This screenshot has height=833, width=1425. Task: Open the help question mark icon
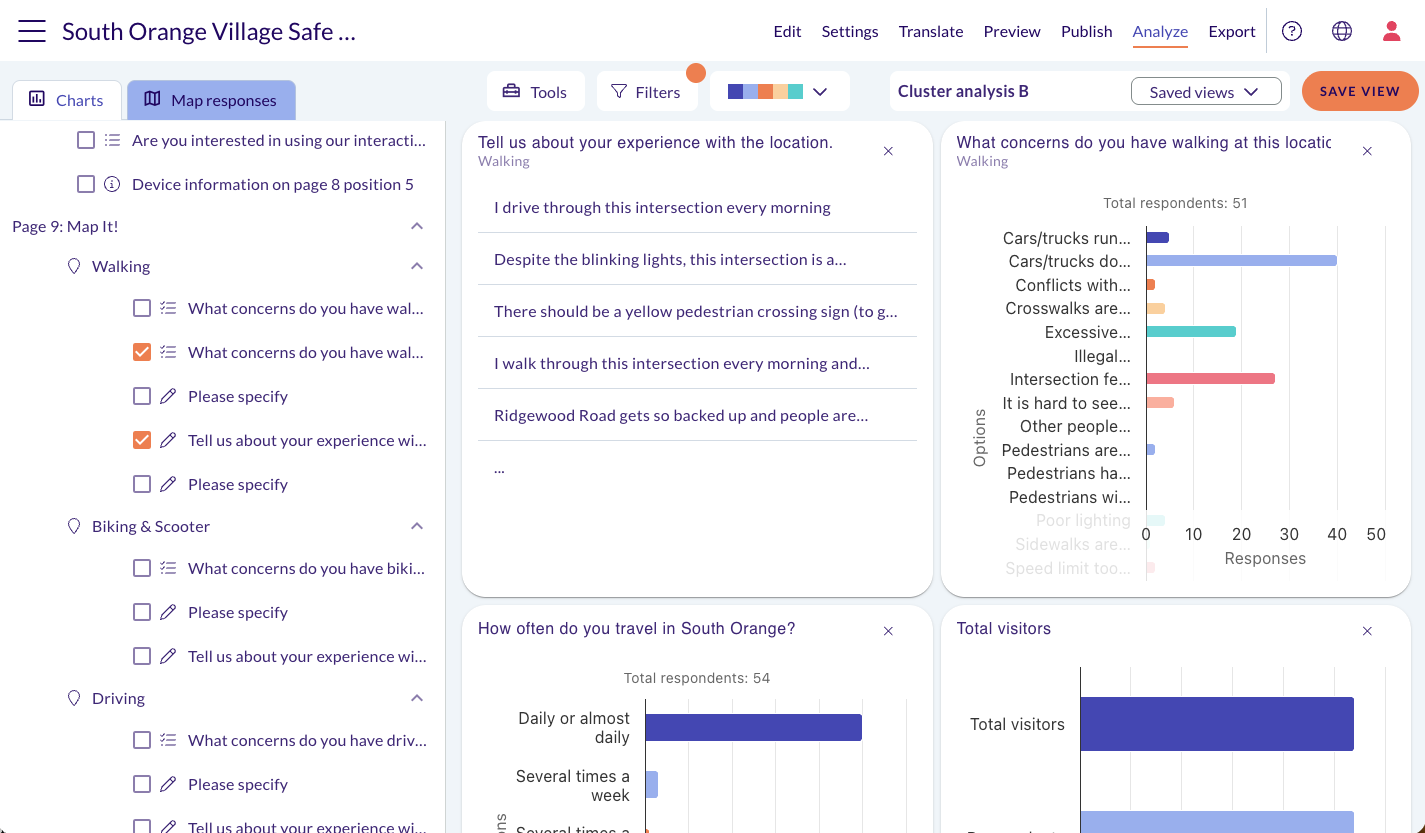click(x=1292, y=31)
